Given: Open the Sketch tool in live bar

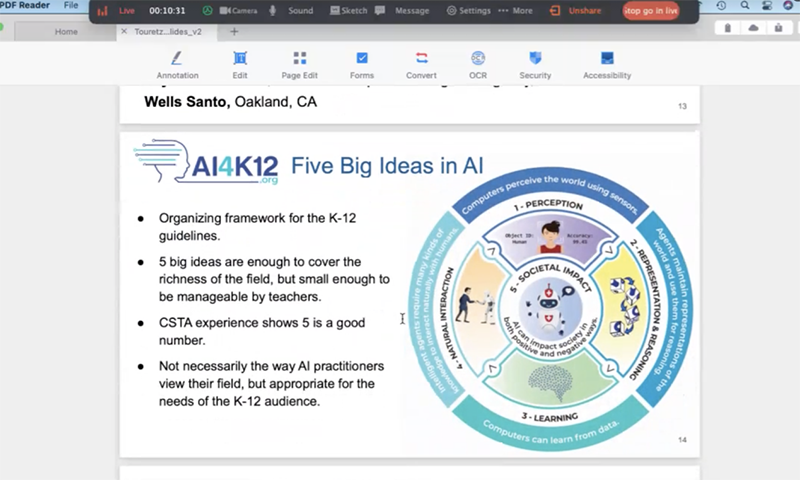Looking at the screenshot, I should pos(349,11).
